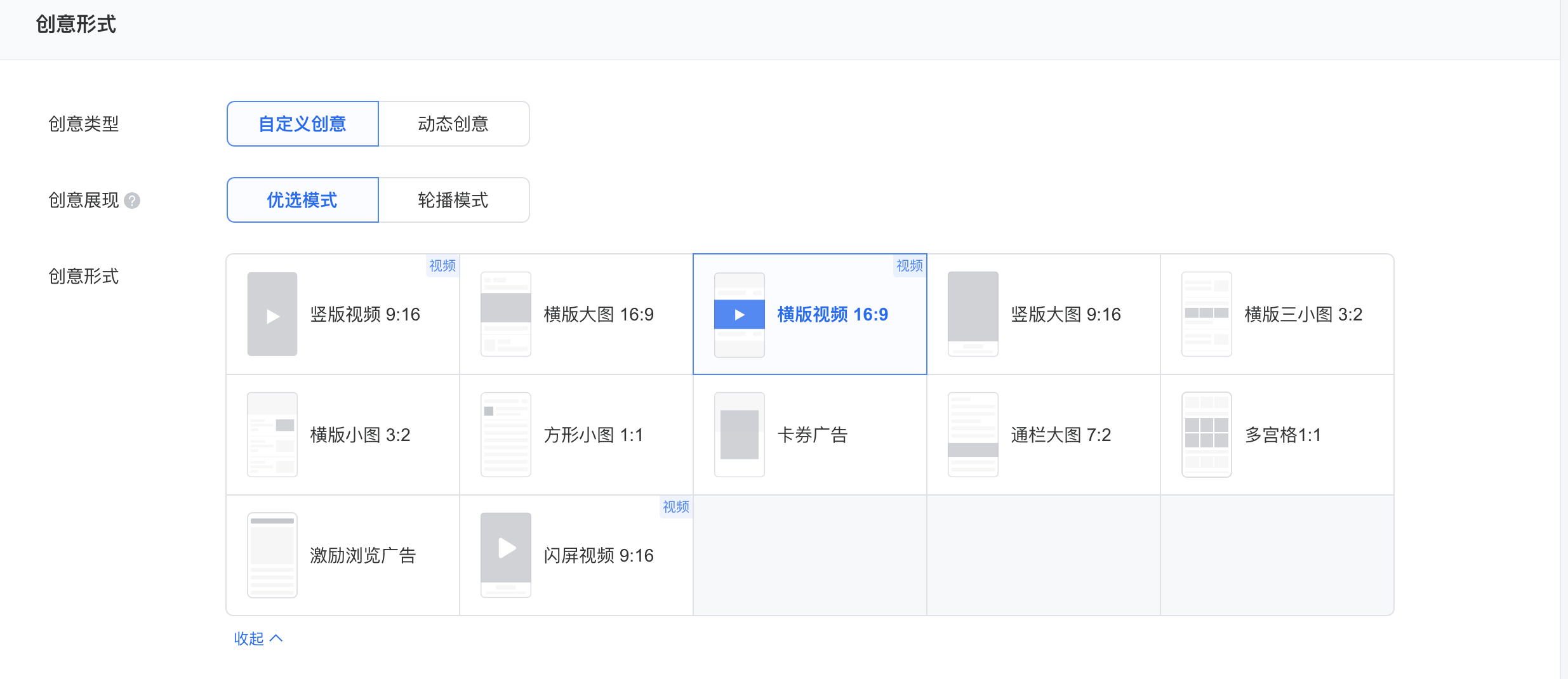
Task: Click the 卡券广告 coupon layout icon
Action: pos(739,435)
